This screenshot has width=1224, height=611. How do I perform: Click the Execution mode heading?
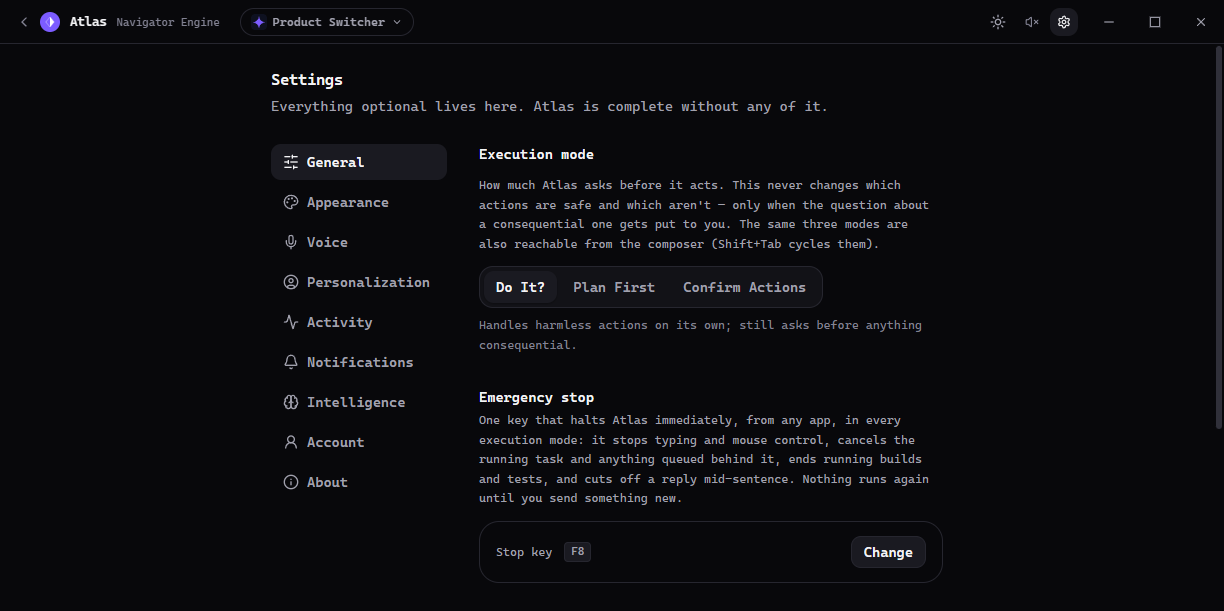(x=536, y=154)
